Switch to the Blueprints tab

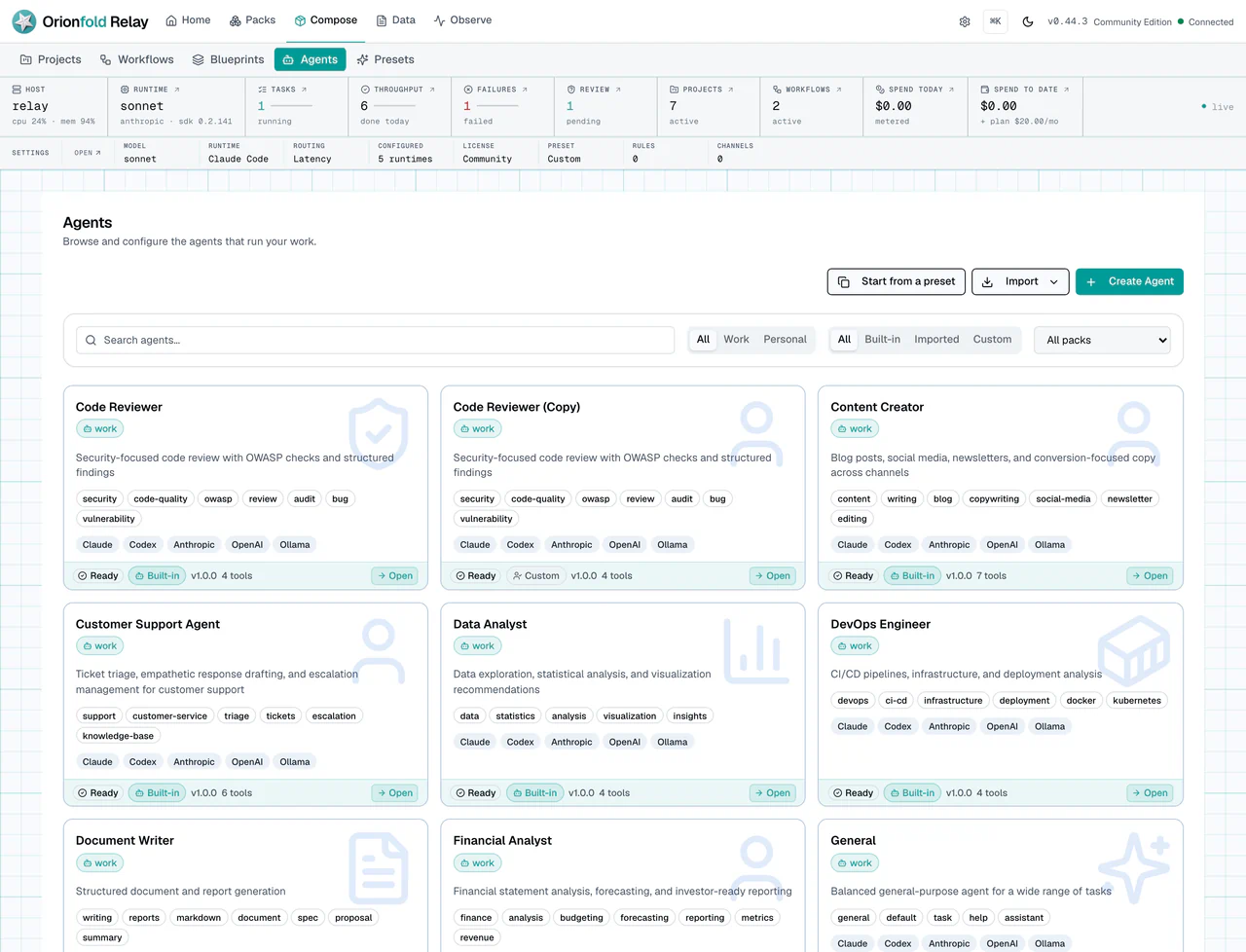pos(228,59)
